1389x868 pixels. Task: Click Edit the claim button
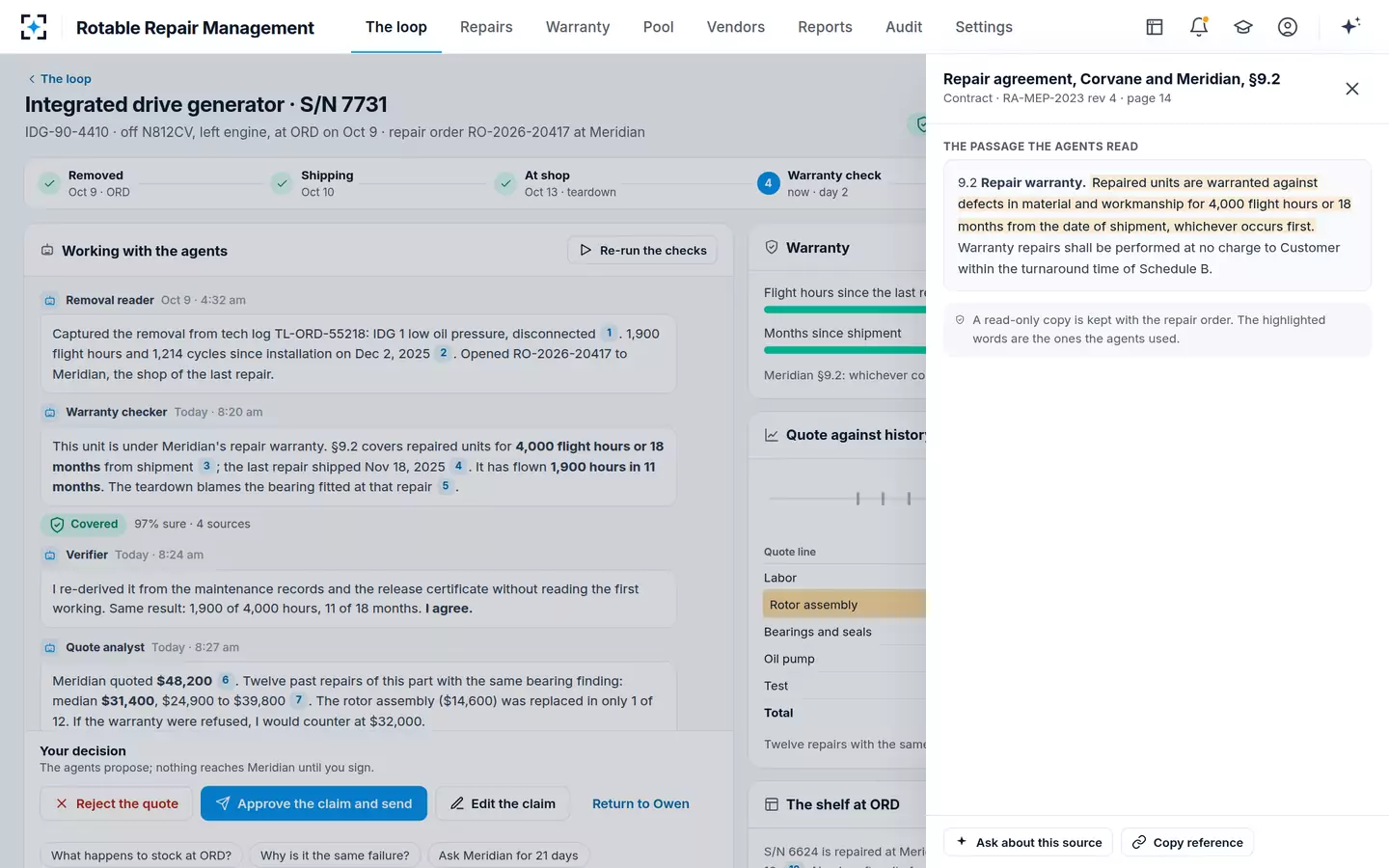(x=503, y=803)
